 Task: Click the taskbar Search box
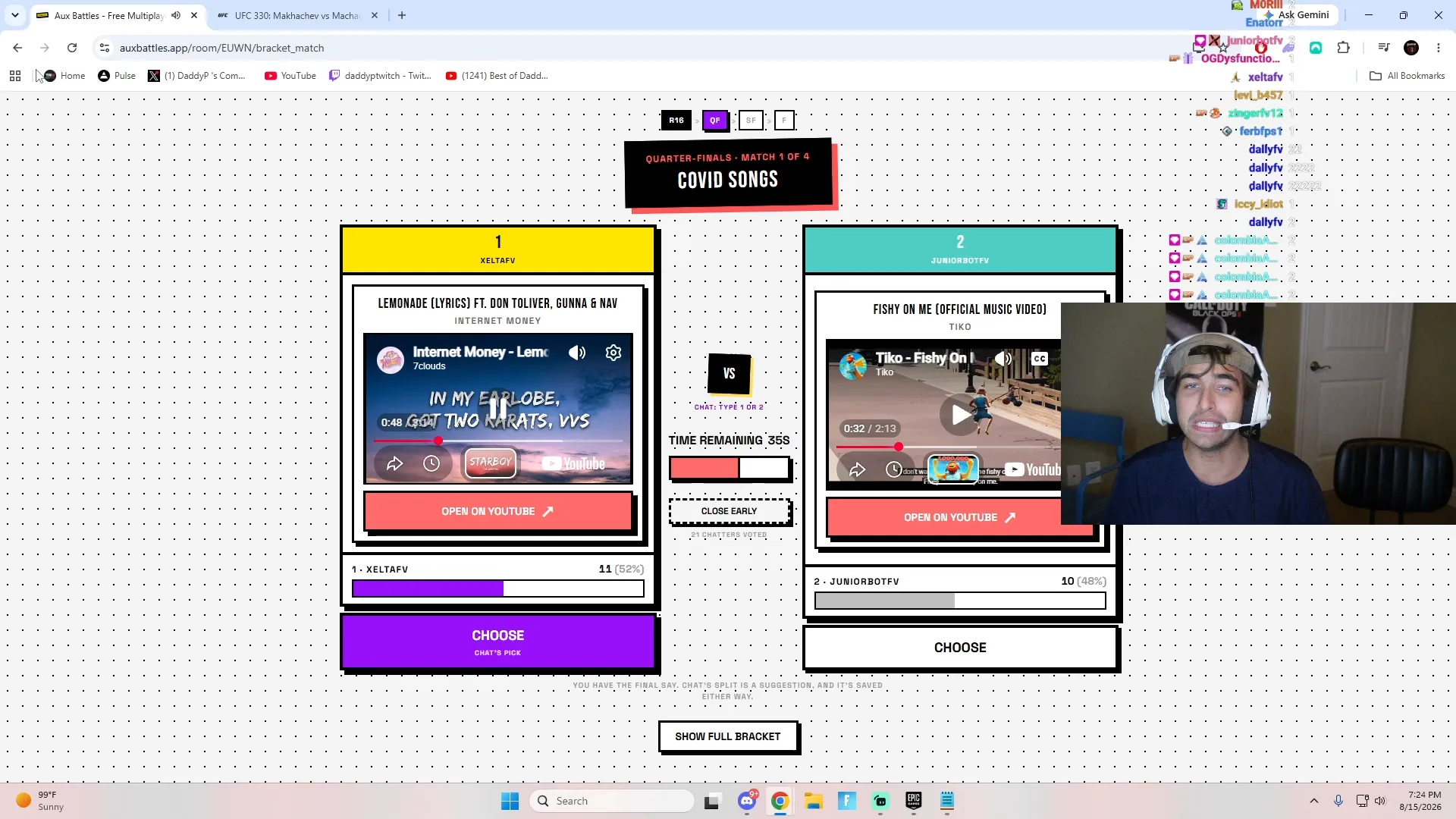click(x=612, y=801)
